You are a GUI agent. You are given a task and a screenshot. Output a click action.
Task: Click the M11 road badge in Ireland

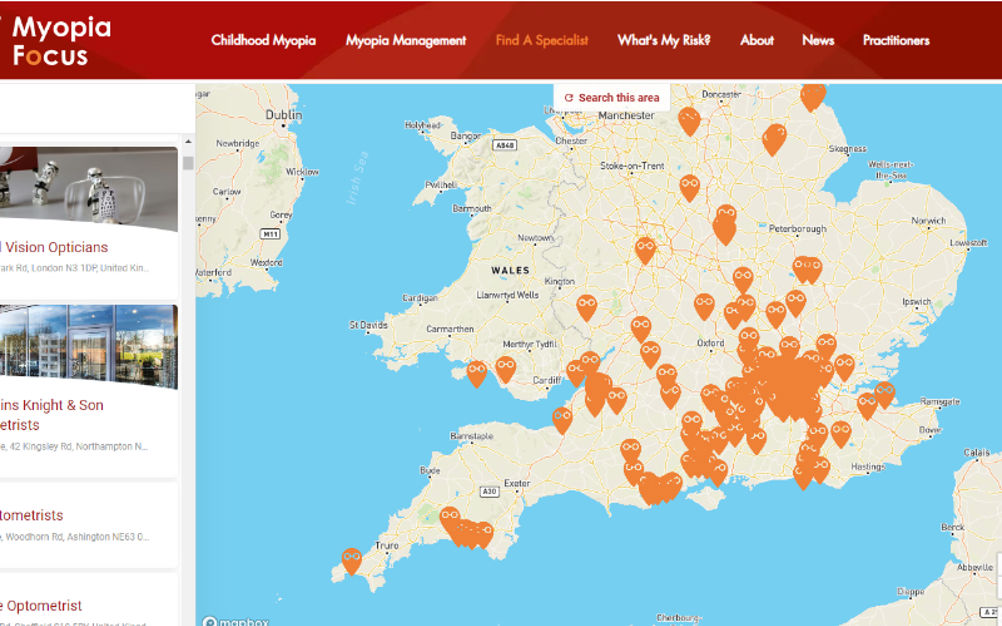[270, 234]
